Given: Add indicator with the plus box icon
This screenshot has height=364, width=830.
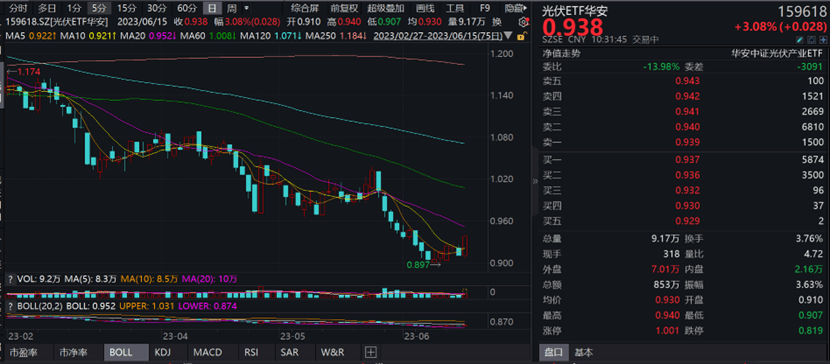Looking at the screenshot, I should click(371, 352).
